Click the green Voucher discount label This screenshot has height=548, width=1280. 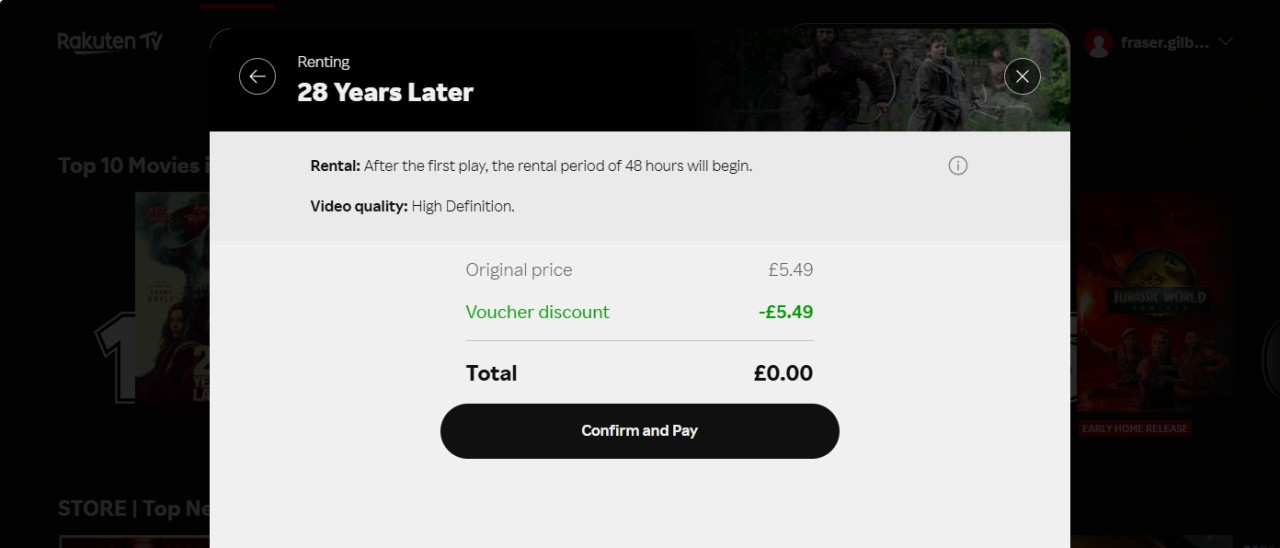(537, 312)
